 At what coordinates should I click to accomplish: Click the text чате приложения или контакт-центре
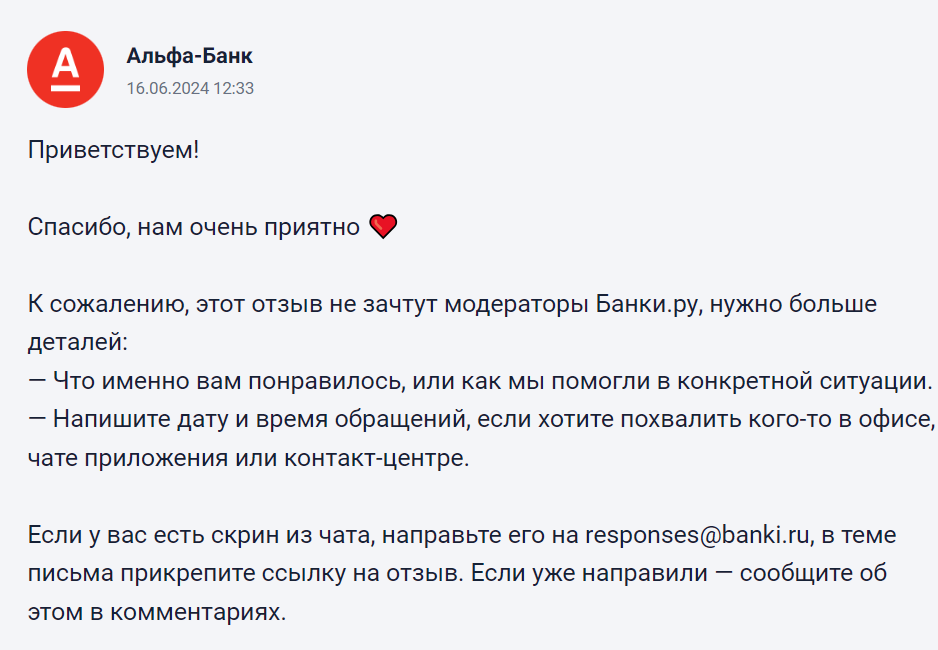click(248, 458)
